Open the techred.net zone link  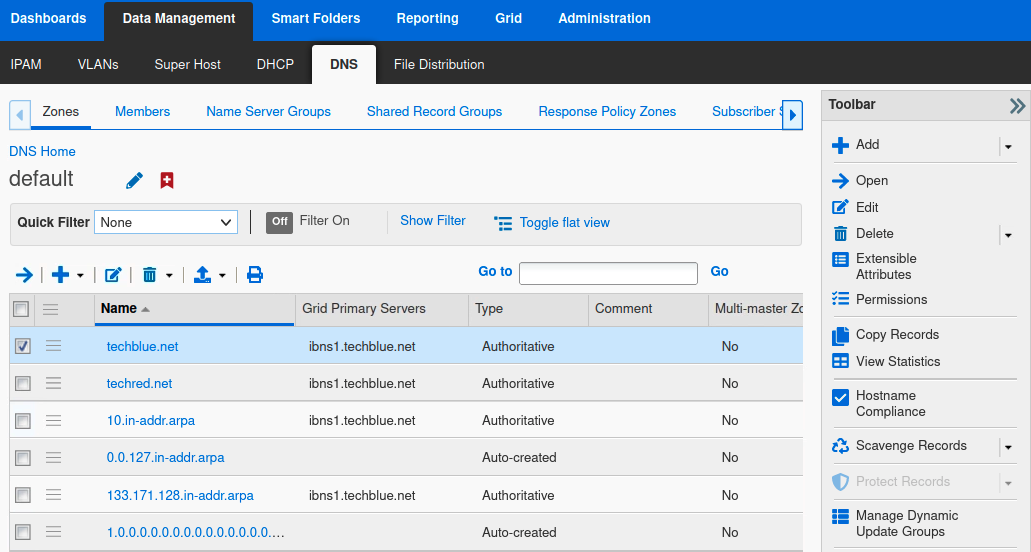(x=139, y=383)
